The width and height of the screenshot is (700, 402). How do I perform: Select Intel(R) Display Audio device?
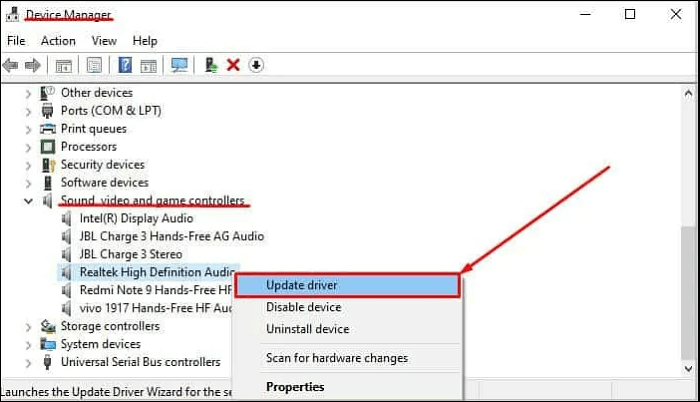coord(136,218)
